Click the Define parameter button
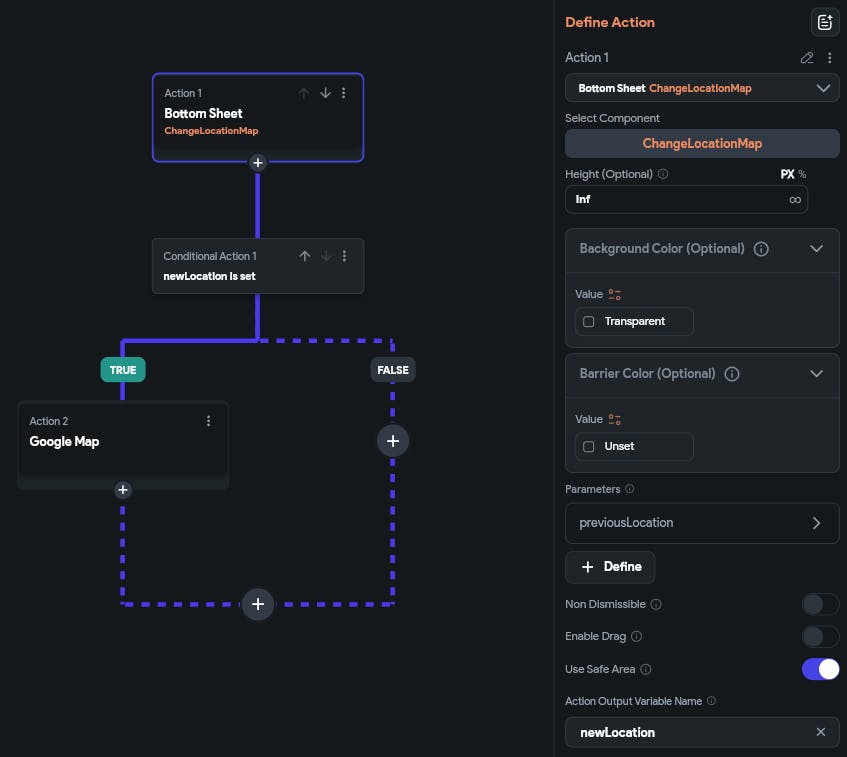The image size is (847, 757). pos(610,567)
